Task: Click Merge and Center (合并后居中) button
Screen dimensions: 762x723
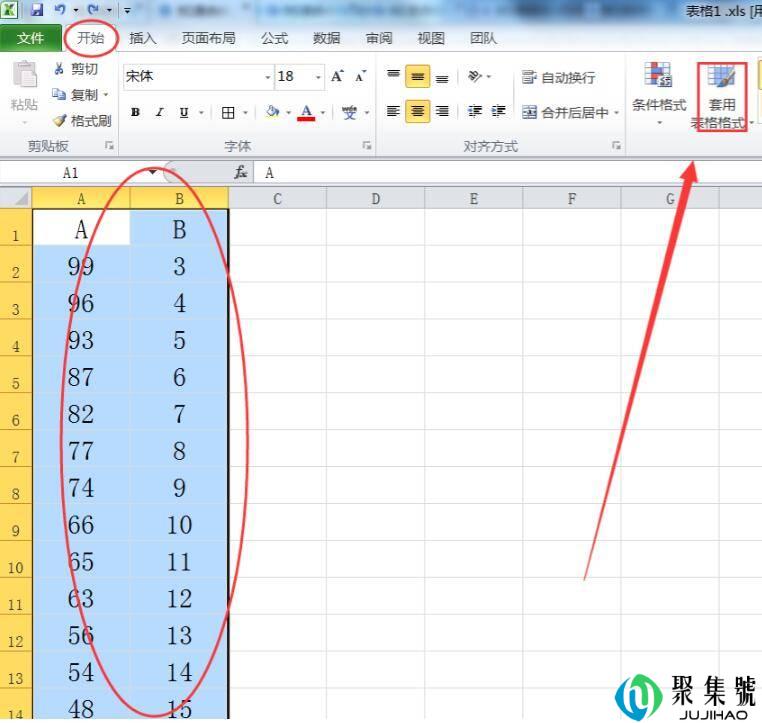Action: coord(568,112)
